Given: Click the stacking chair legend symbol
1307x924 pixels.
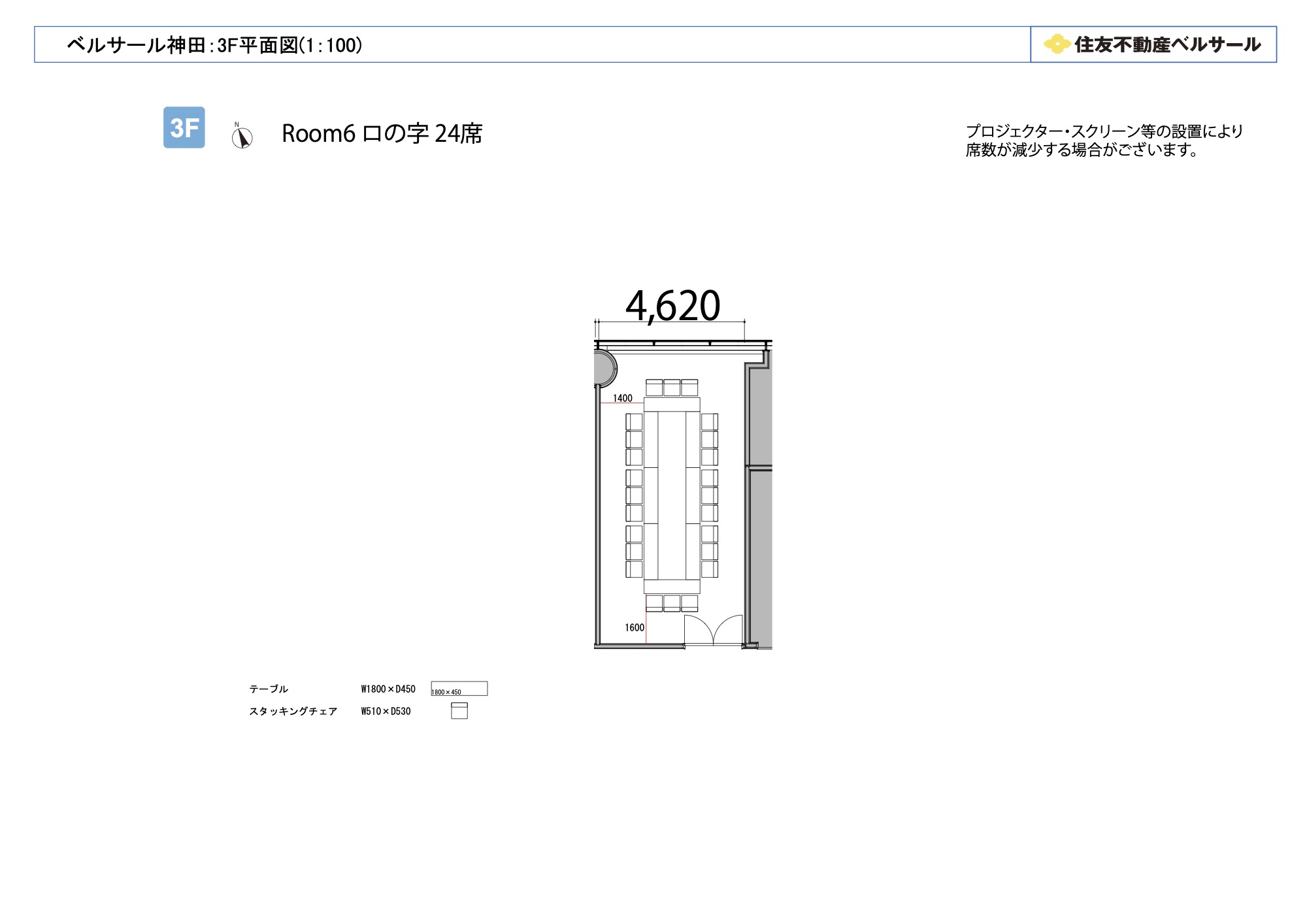Looking at the screenshot, I should [459, 711].
